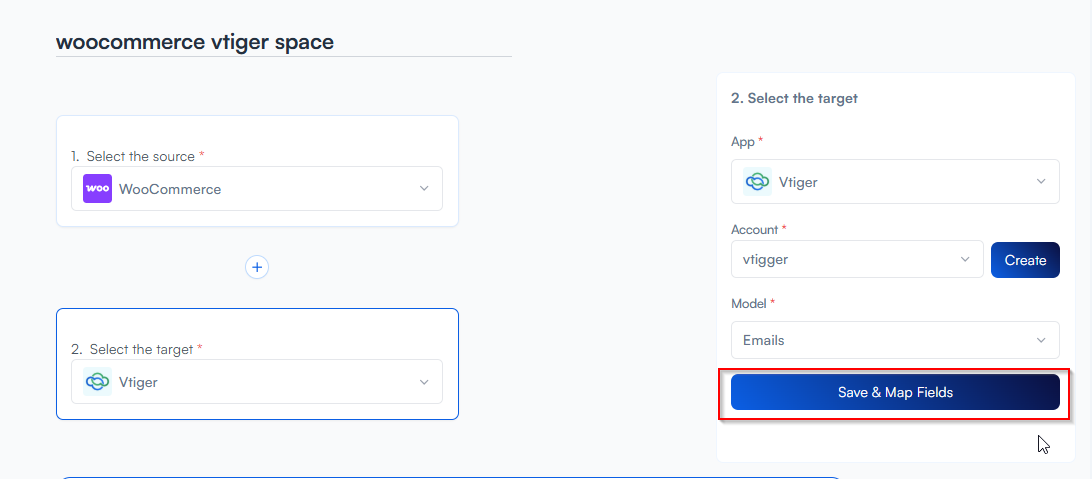Click the chevron arrow in the target card
The height and width of the screenshot is (479, 1092).
tap(424, 382)
